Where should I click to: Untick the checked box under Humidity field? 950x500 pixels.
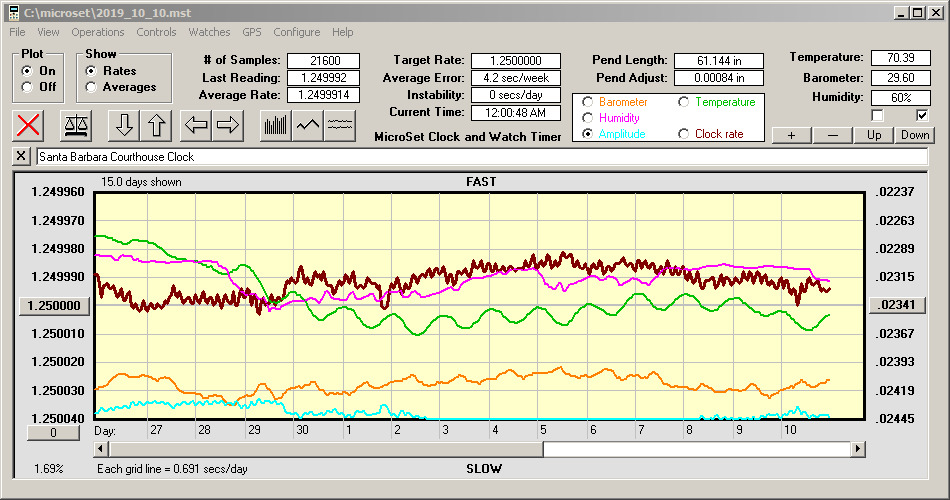pos(922,115)
